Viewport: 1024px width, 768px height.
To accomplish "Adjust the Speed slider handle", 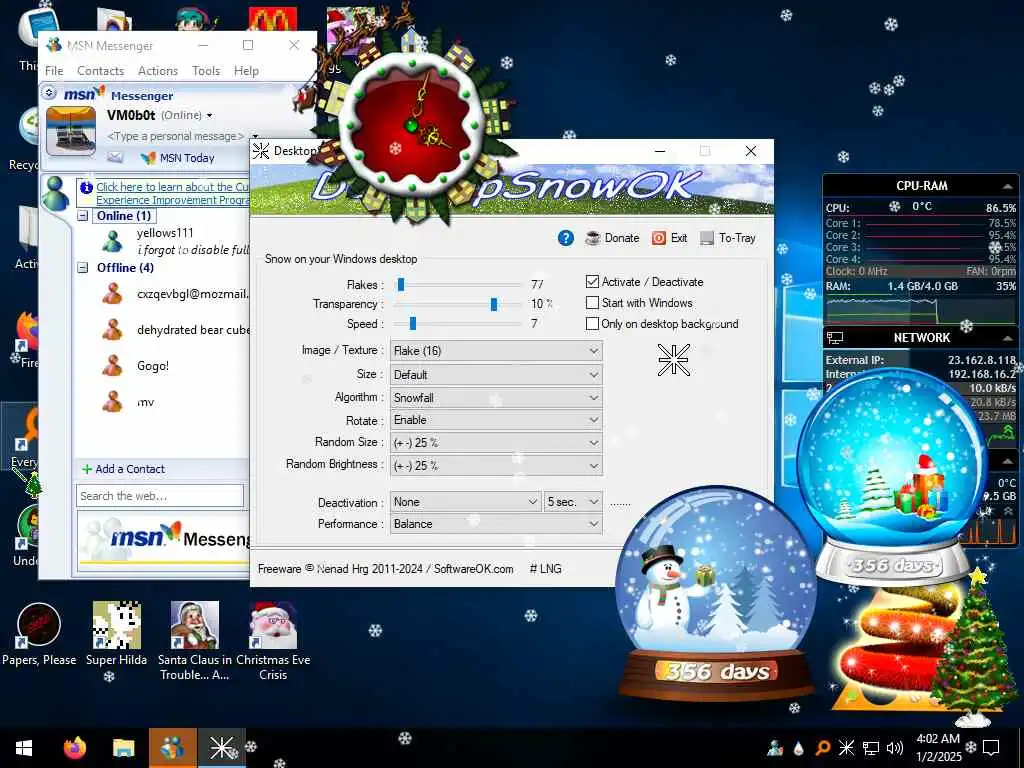I will coord(413,324).
